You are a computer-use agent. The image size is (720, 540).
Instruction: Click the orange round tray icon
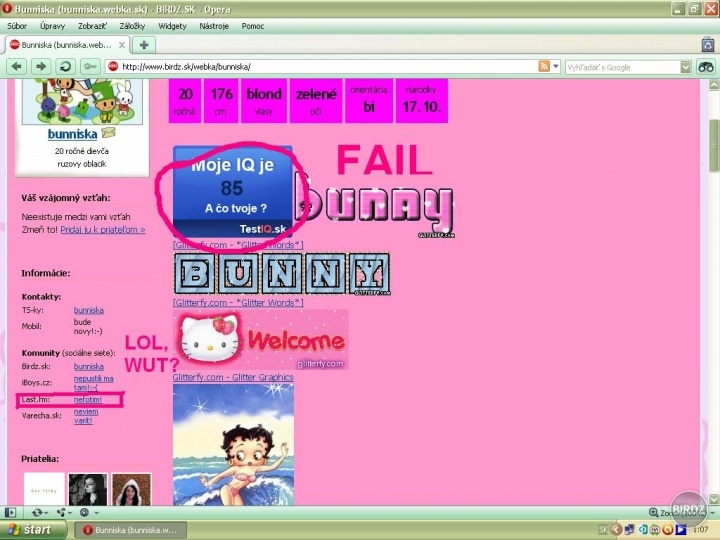tap(668, 530)
